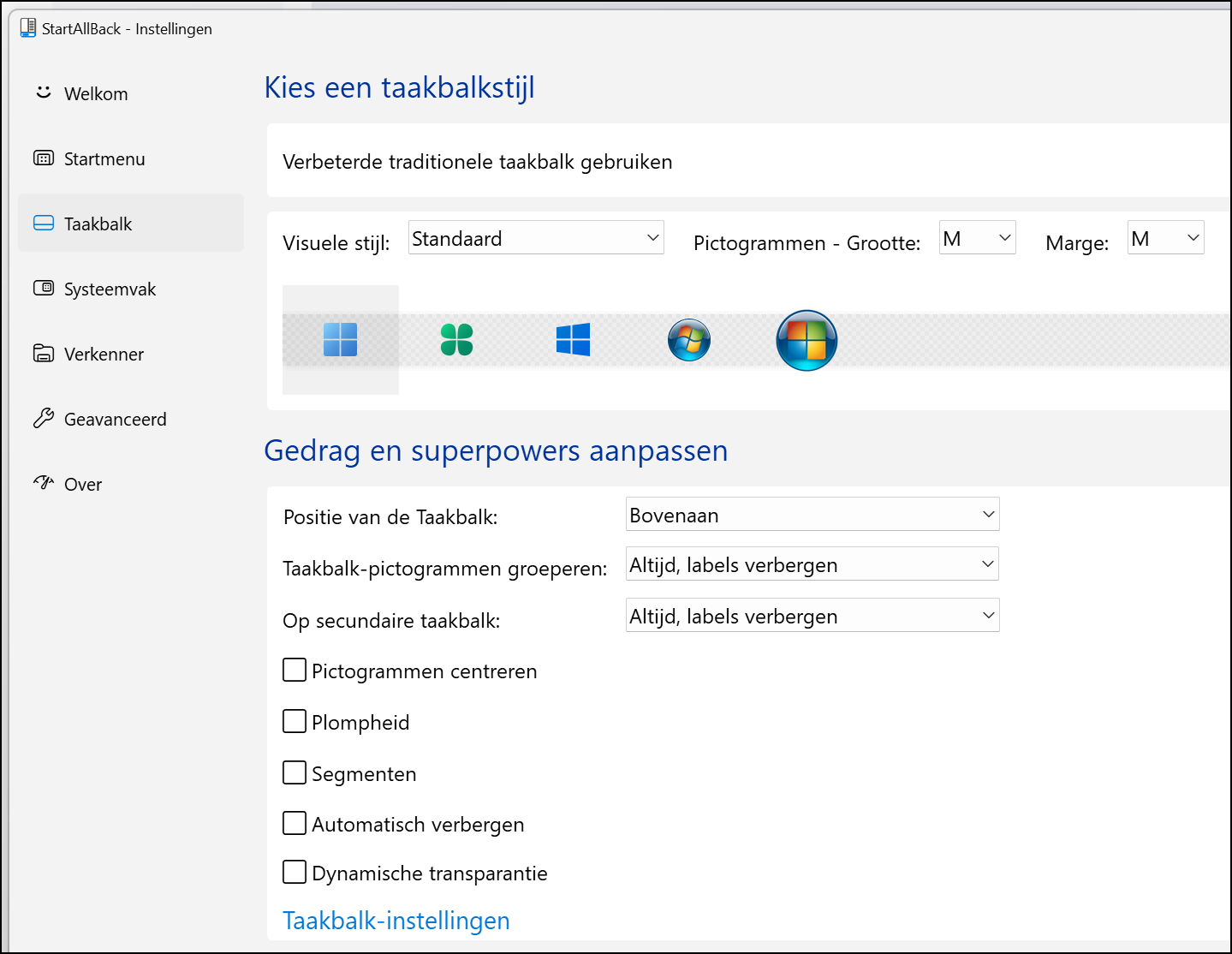Click the wrench icon beside Geavanceerd
This screenshot has width=1232, height=954.
pyautogui.click(x=44, y=419)
